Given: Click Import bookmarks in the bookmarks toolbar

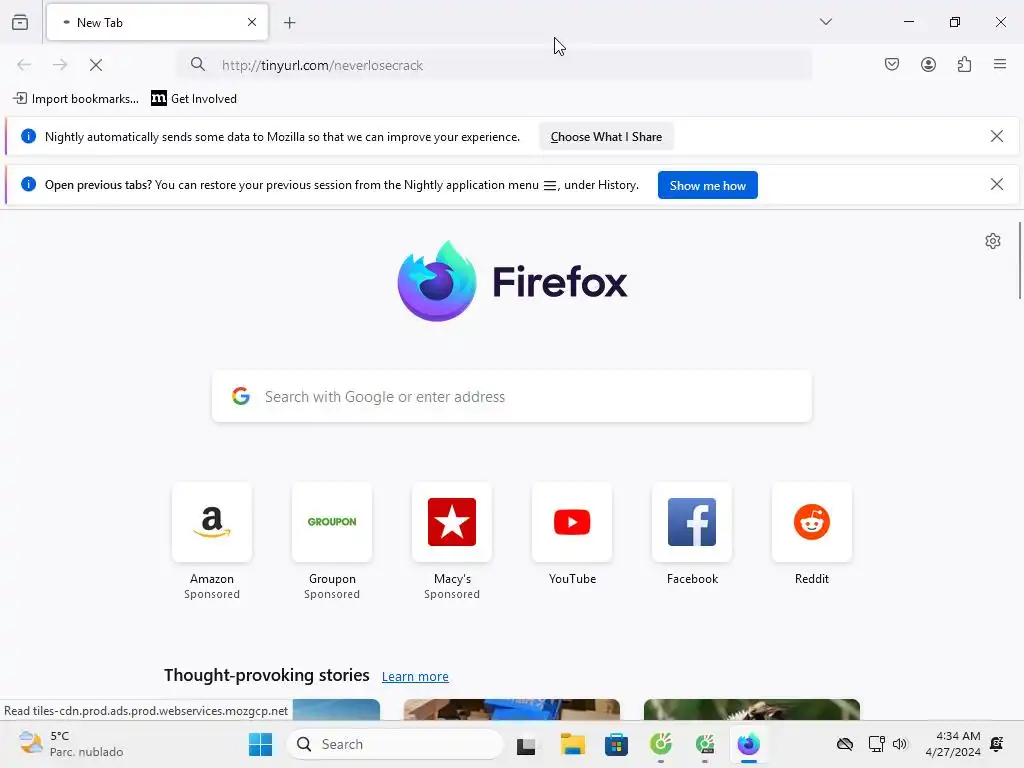Looking at the screenshot, I should pyautogui.click(x=76, y=99).
